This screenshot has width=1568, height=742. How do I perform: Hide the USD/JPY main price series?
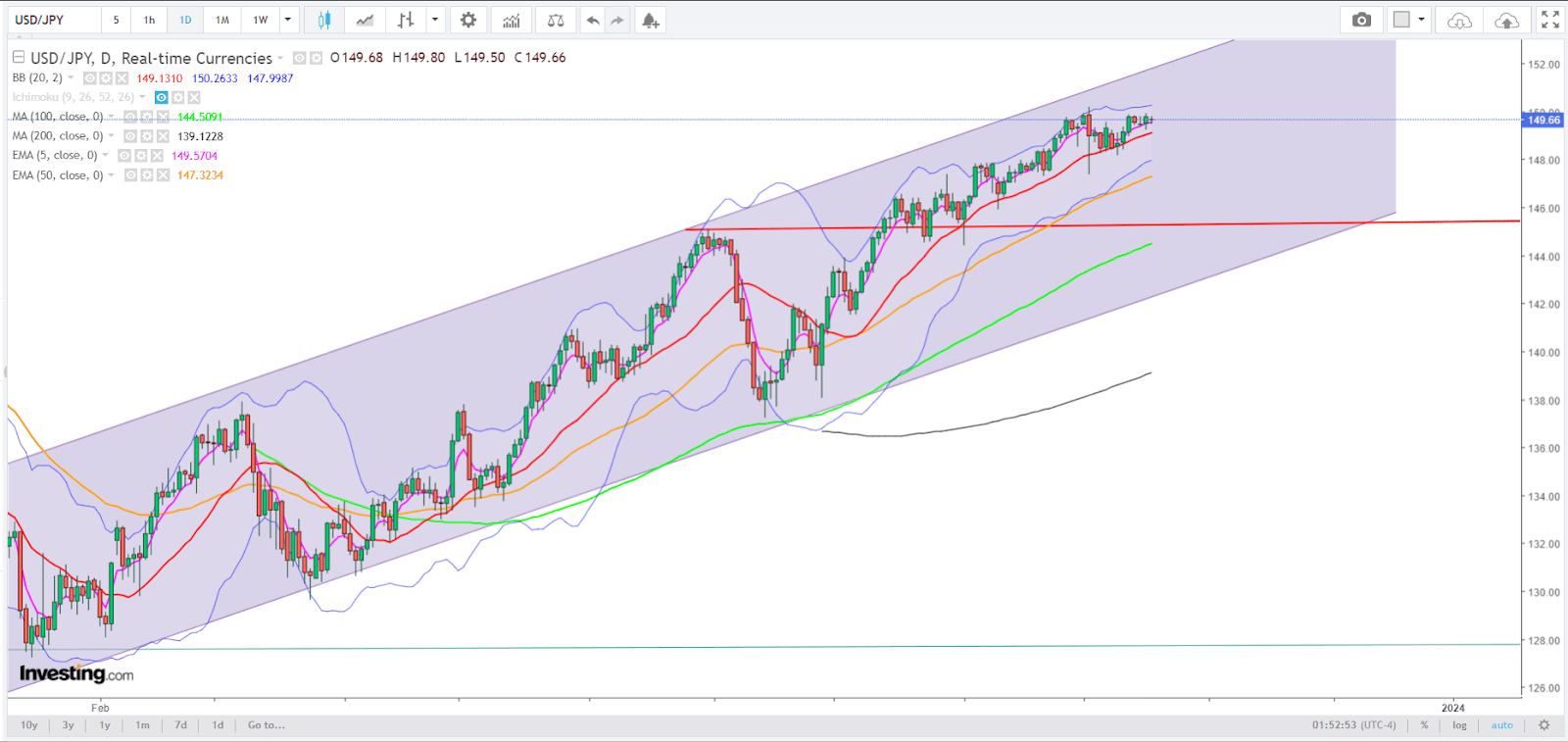point(300,58)
